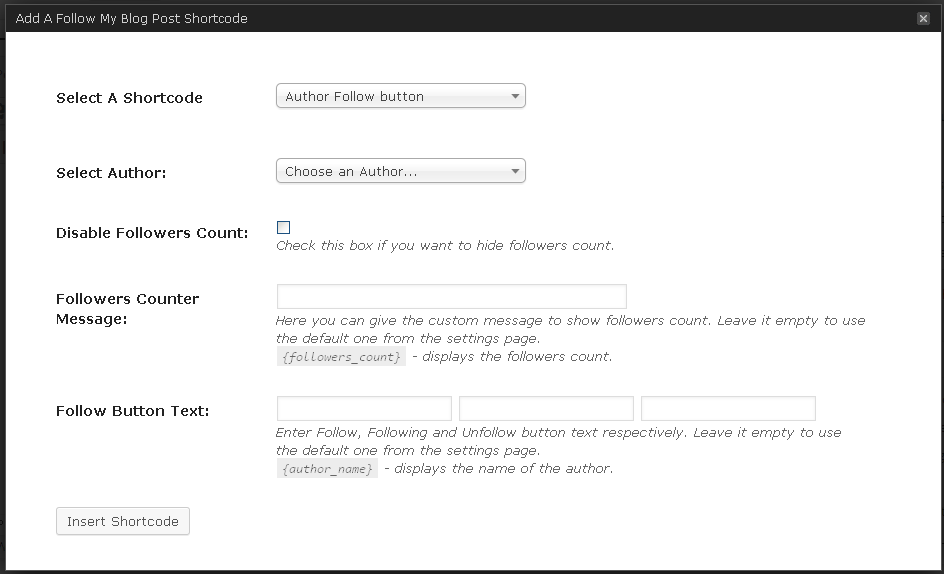Click the third Follow Button Text field
944x574 pixels.
click(x=728, y=408)
